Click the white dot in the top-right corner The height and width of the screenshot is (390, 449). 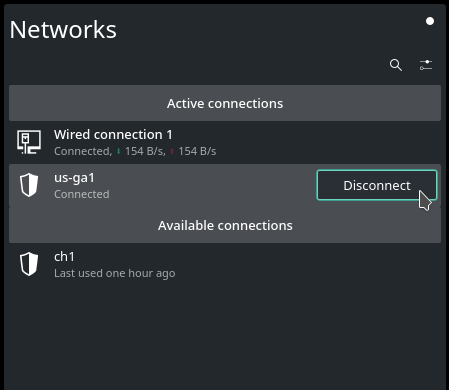click(x=430, y=21)
